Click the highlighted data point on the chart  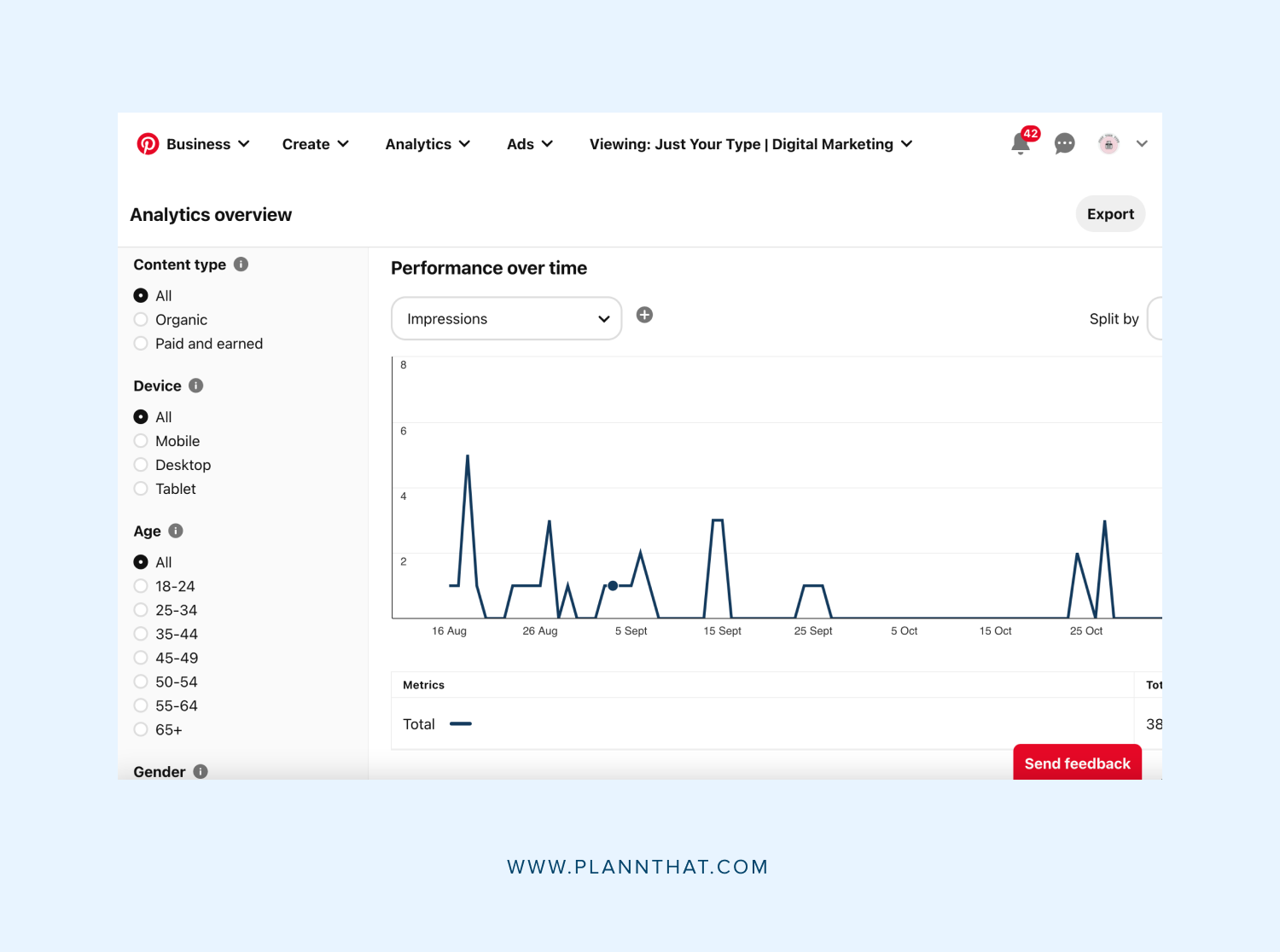pyautogui.click(x=612, y=586)
